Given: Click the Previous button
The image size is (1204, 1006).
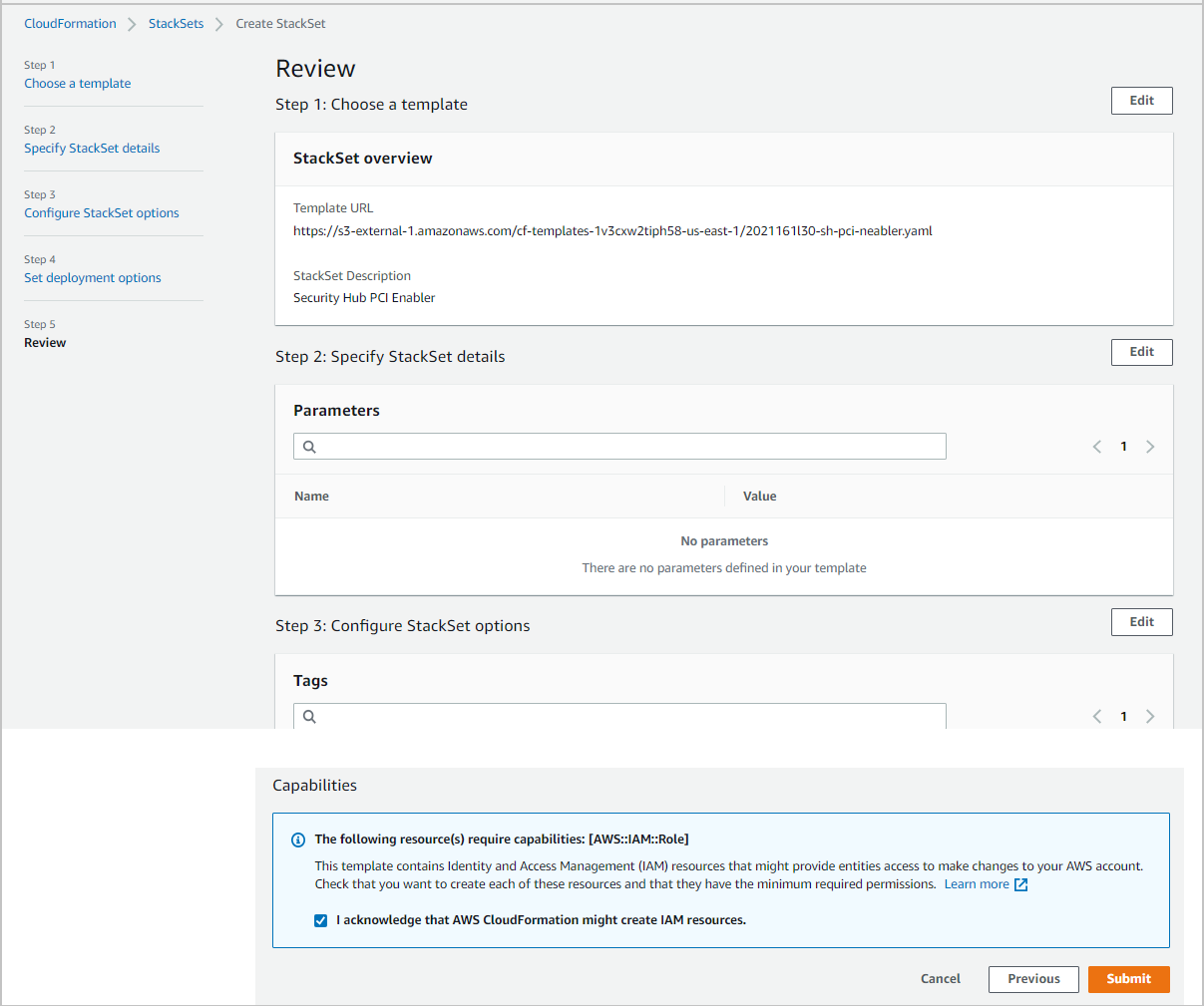Looking at the screenshot, I should pos(1033,978).
